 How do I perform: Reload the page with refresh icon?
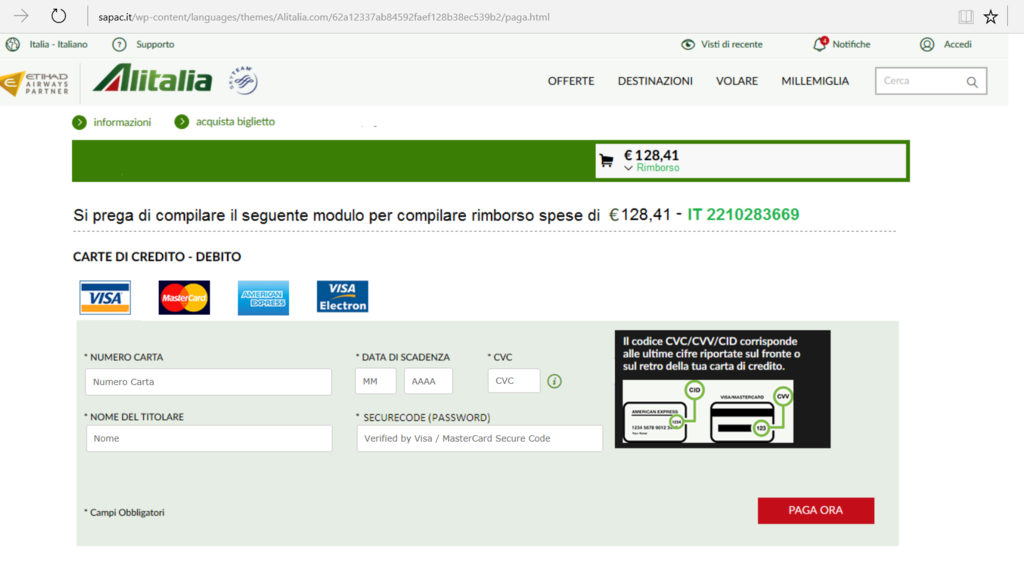[x=58, y=16]
